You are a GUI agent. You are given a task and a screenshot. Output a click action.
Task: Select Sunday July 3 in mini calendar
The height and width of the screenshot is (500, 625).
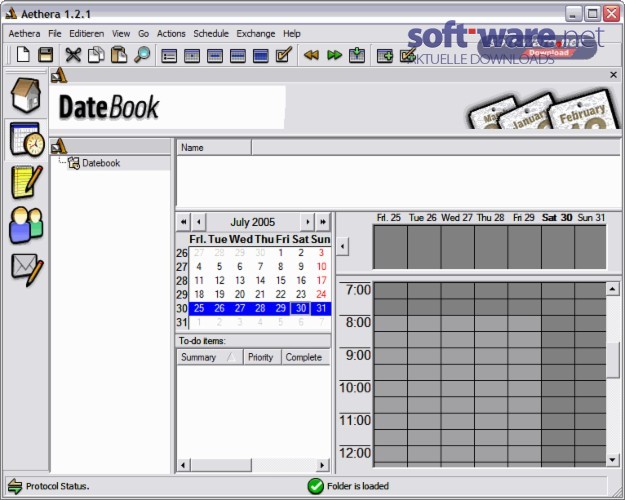coord(321,252)
